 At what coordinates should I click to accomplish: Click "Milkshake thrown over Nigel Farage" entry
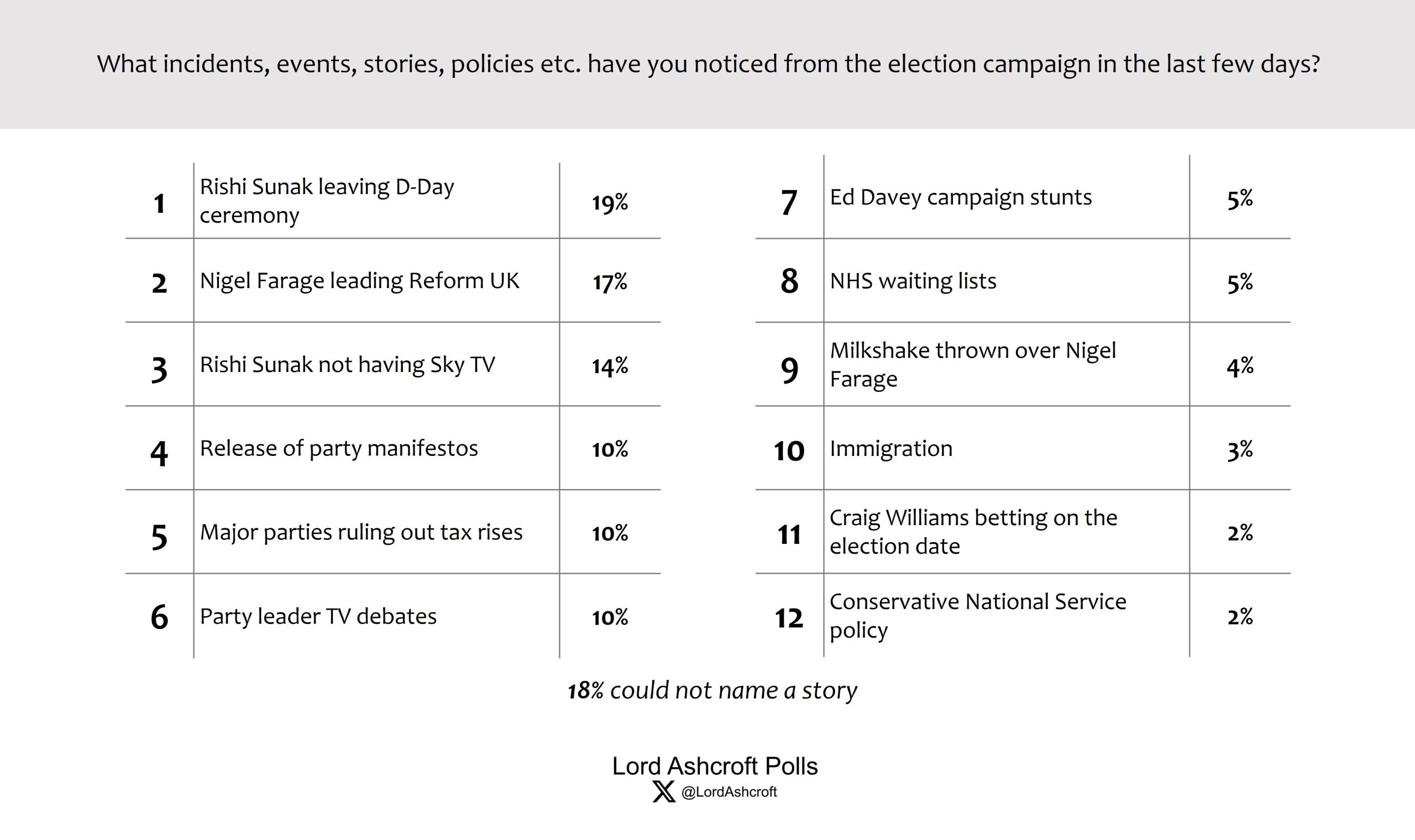click(972, 365)
